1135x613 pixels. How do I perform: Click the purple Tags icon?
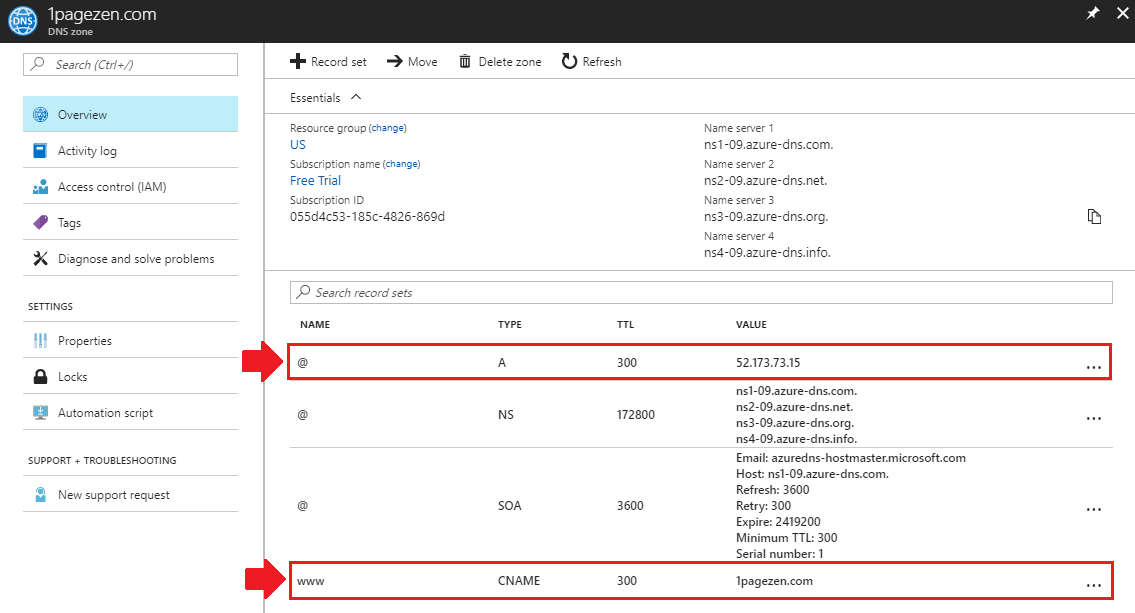click(x=41, y=222)
